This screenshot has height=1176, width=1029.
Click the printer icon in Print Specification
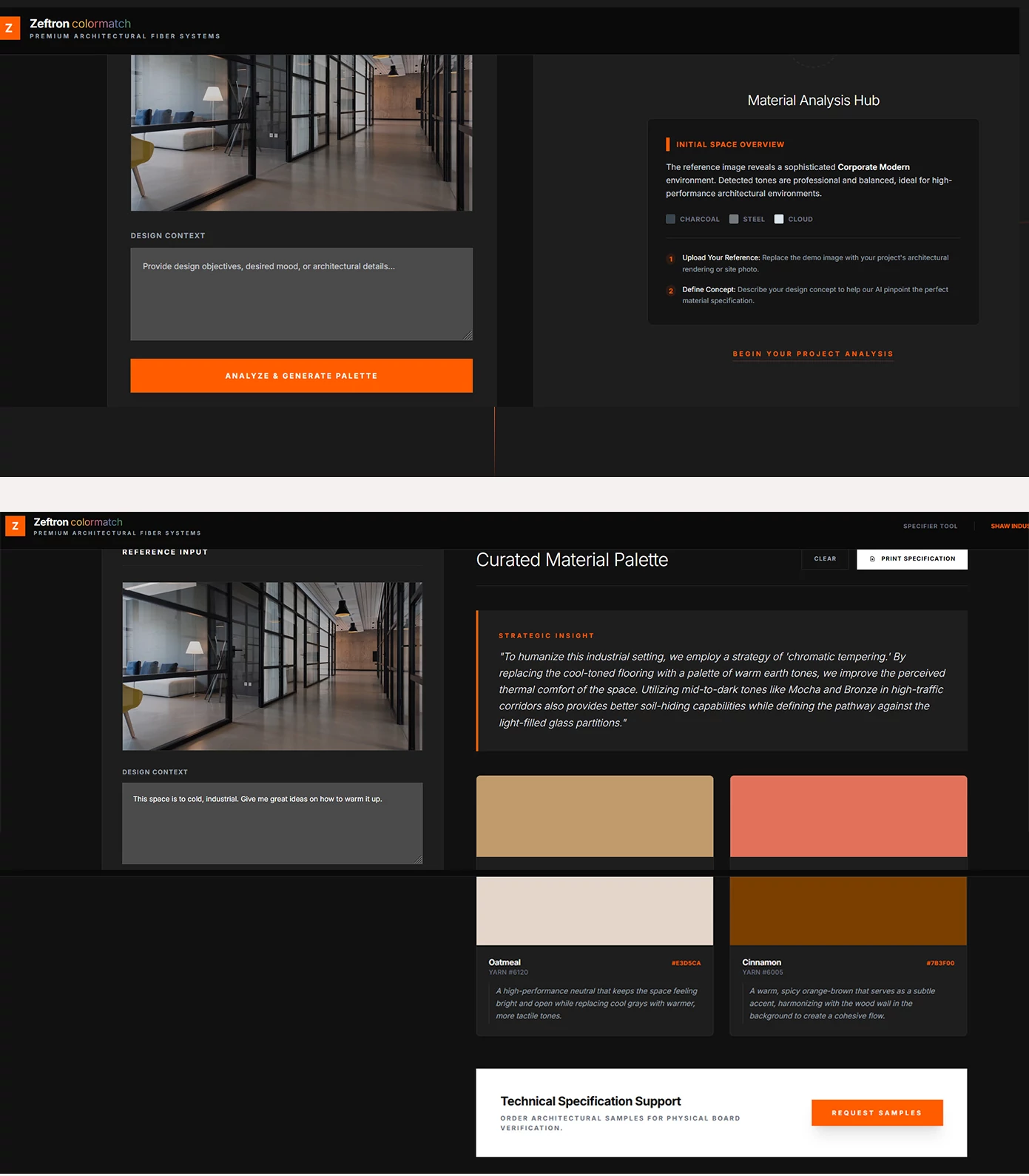click(872, 559)
